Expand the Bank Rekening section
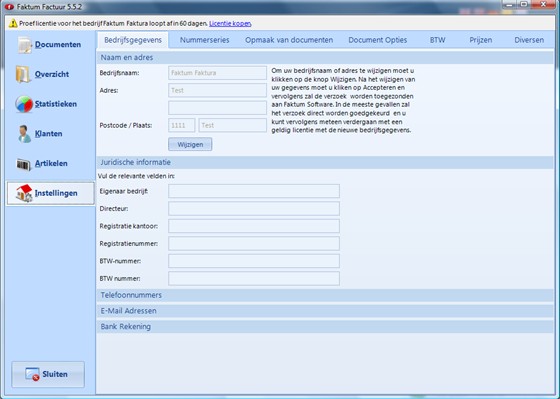The image size is (560, 399). click(325, 326)
